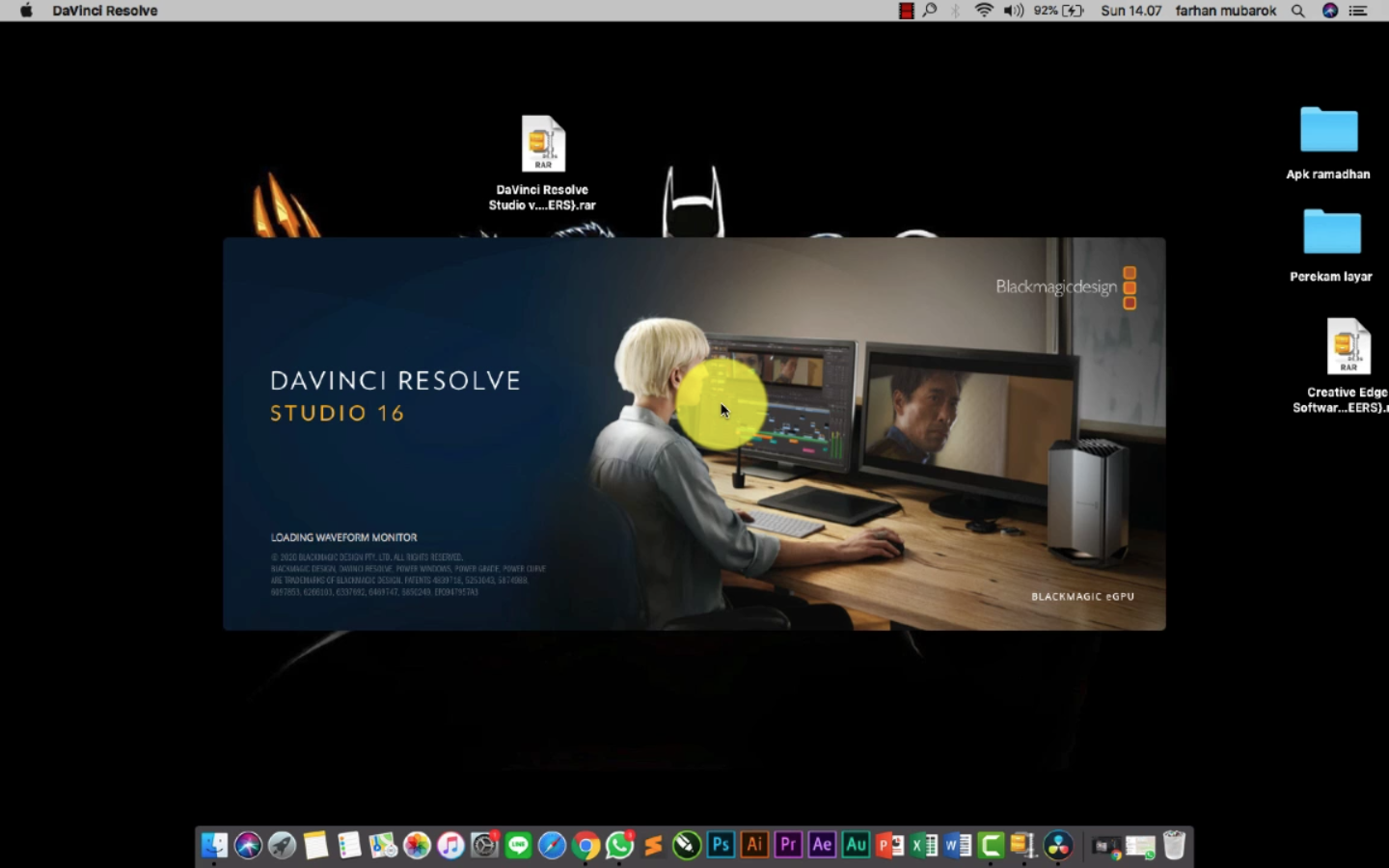1389x868 pixels.
Task: Select the Apk ramadhan folder
Action: click(1328, 143)
